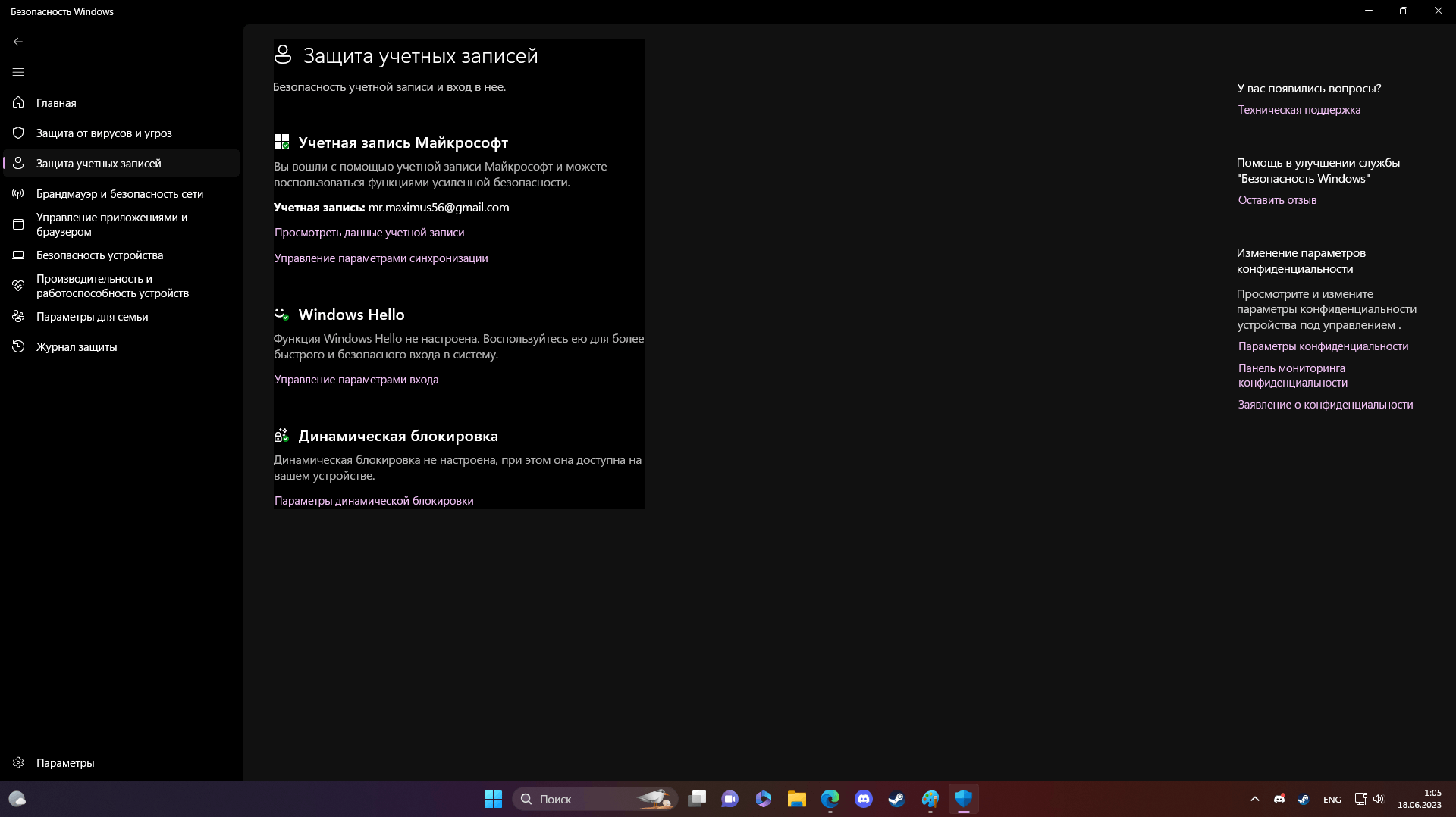Click Оставить отзыв link

pos(1277,200)
